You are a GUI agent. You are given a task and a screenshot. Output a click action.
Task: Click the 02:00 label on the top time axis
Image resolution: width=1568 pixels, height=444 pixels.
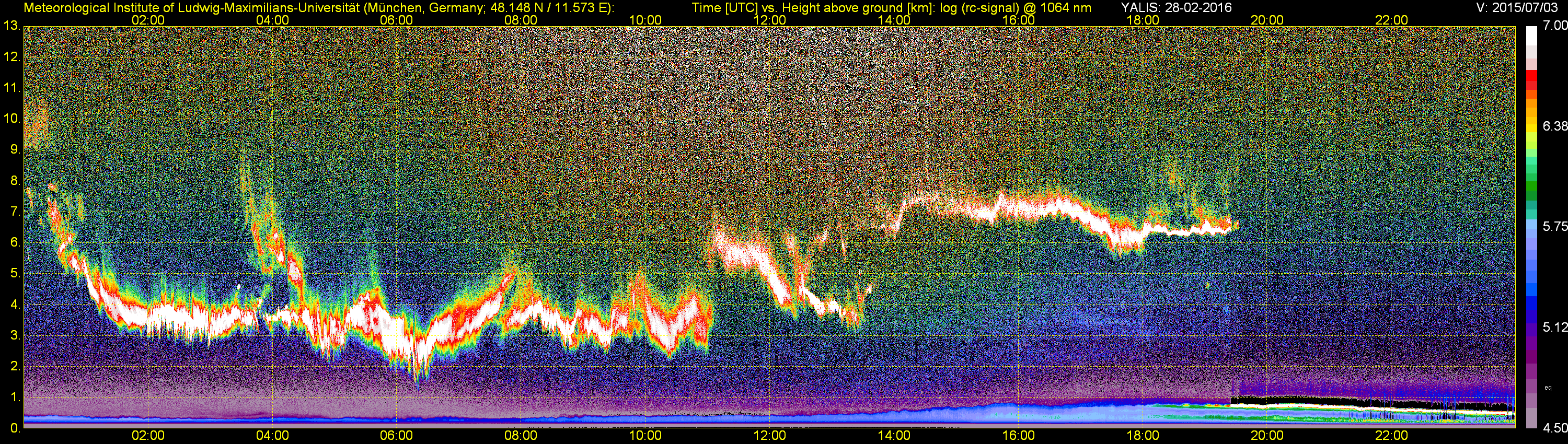[148, 20]
